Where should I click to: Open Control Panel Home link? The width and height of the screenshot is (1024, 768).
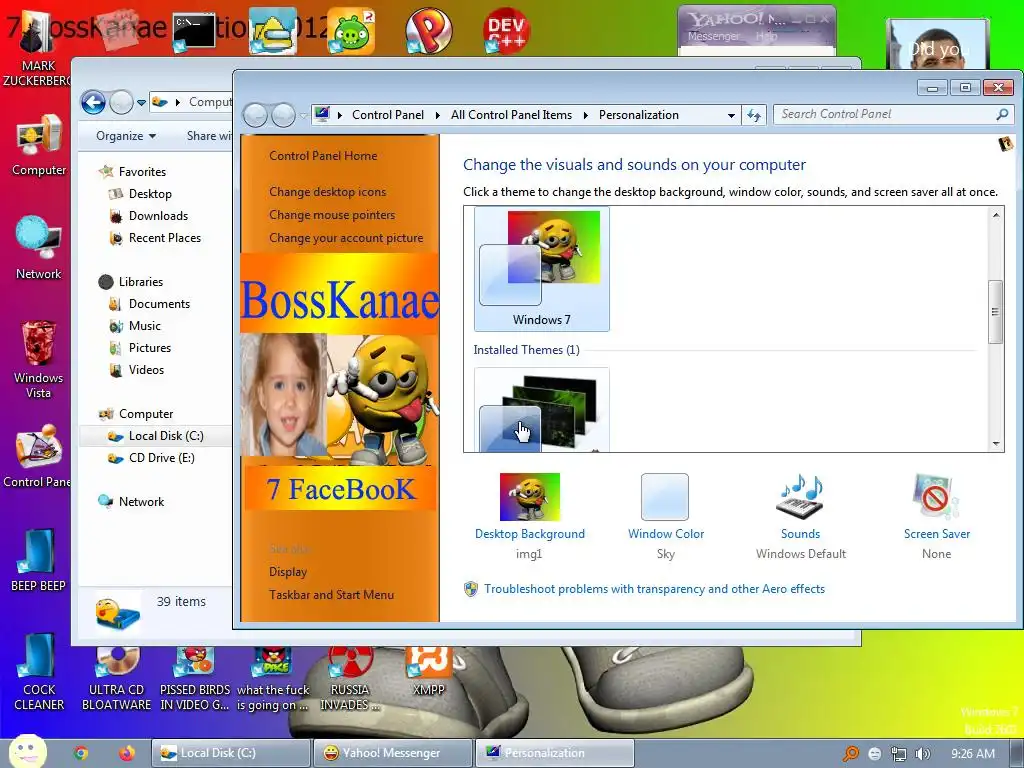click(x=323, y=156)
